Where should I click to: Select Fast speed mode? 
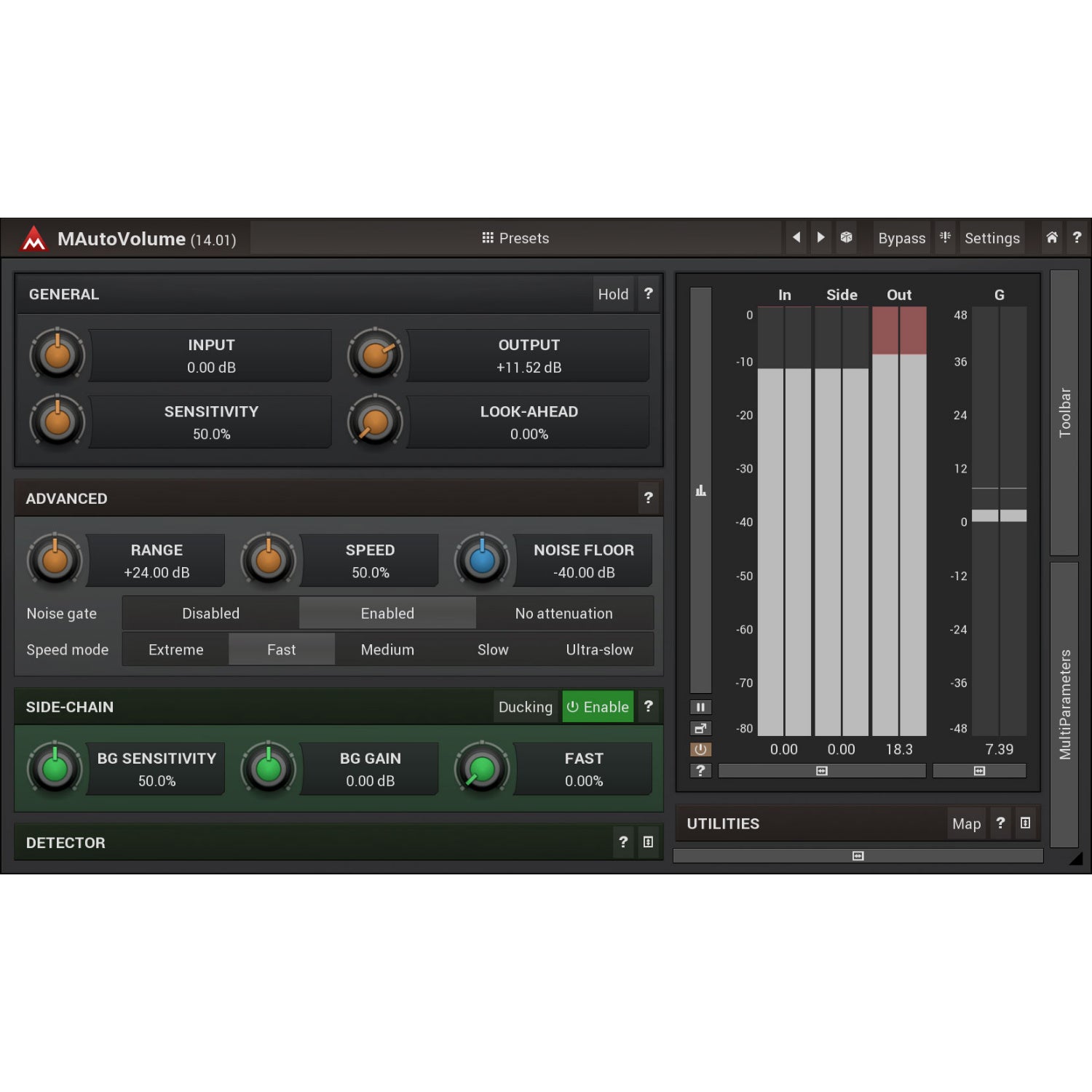(x=282, y=649)
